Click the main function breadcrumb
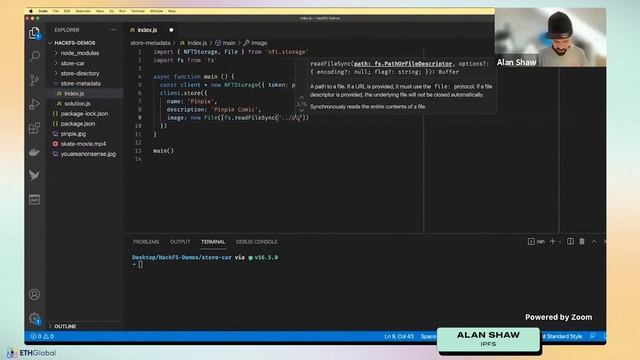 pyautogui.click(x=225, y=43)
